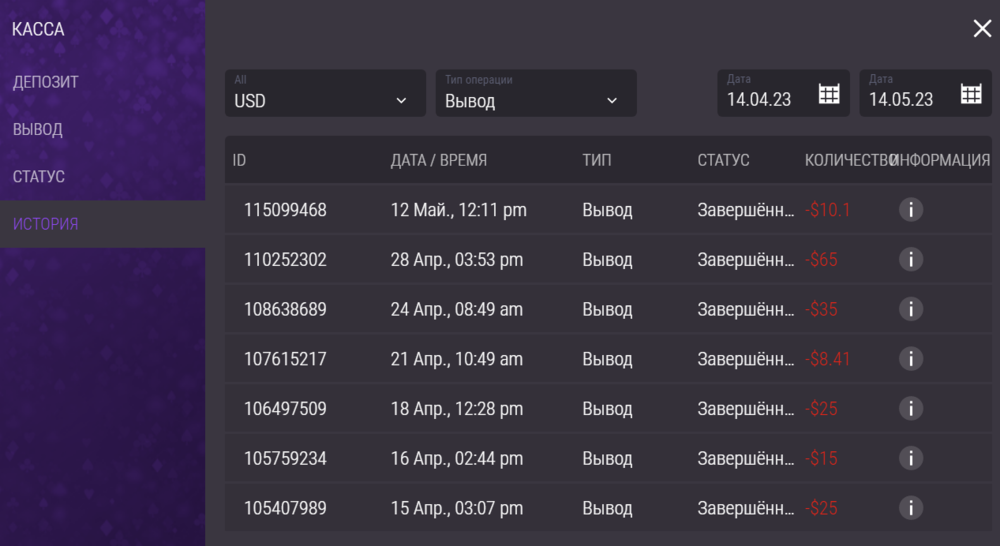Click status Завершённ... for transaction 110252302
Screen dimensions: 1000x546
click(746, 260)
